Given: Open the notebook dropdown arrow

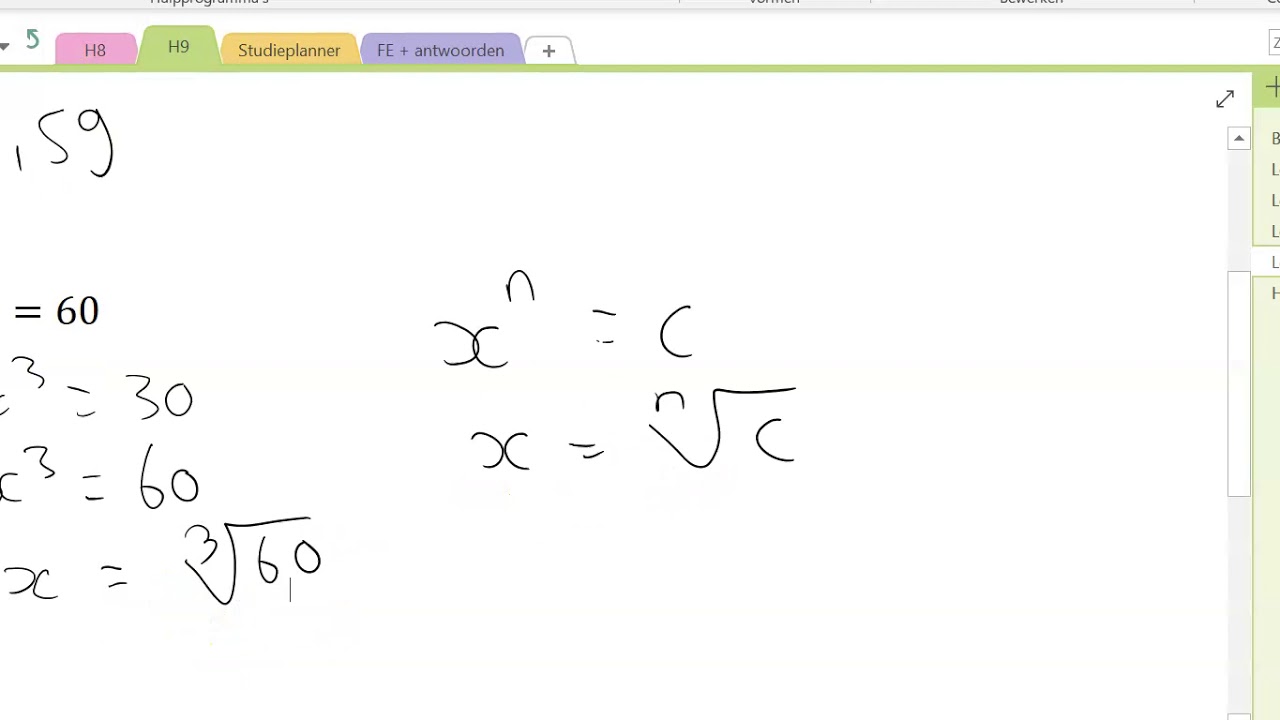Looking at the screenshot, I should click(x=4, y=46).
